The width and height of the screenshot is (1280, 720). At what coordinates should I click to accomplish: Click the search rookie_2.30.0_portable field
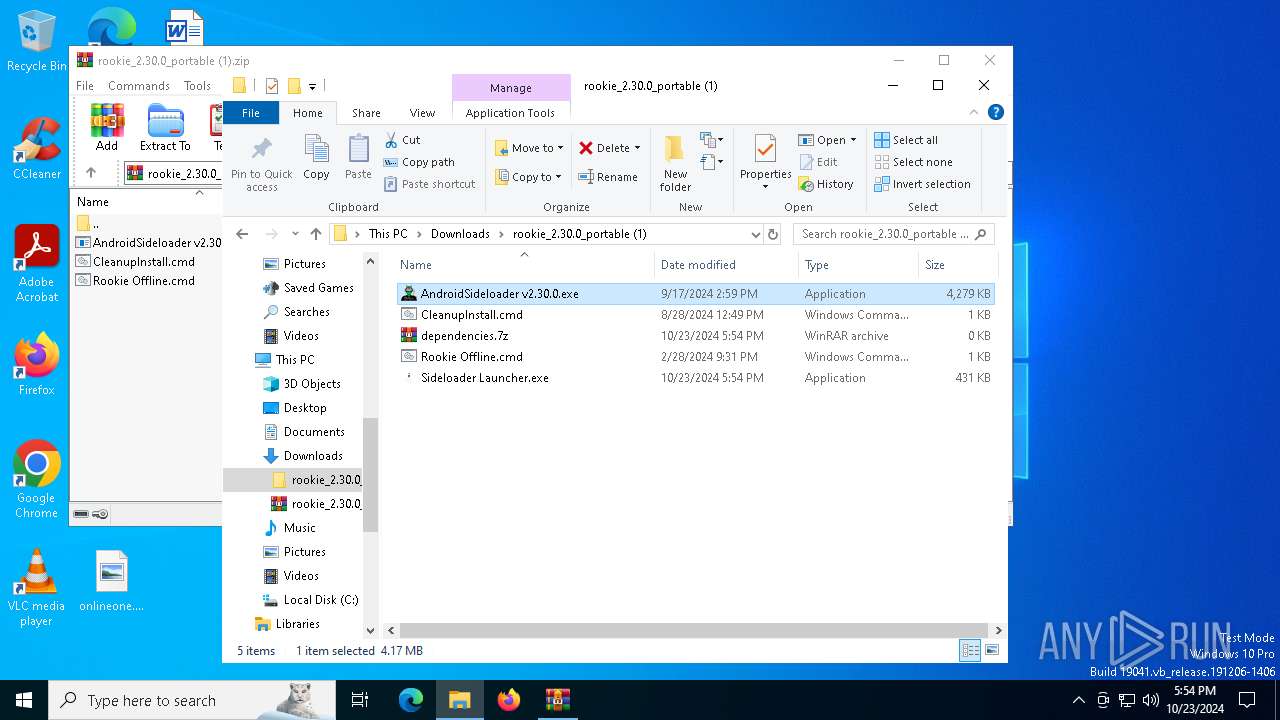tap(893, 234)
